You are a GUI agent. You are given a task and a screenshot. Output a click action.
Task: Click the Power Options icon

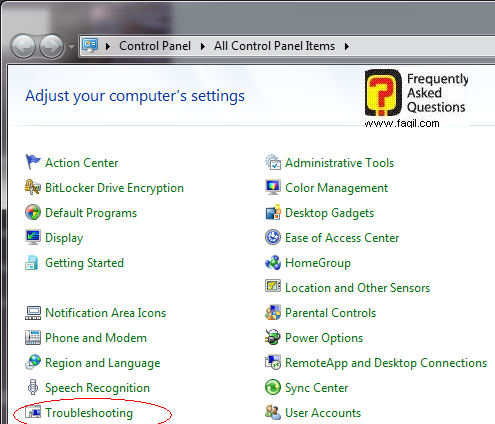[273, 337]
